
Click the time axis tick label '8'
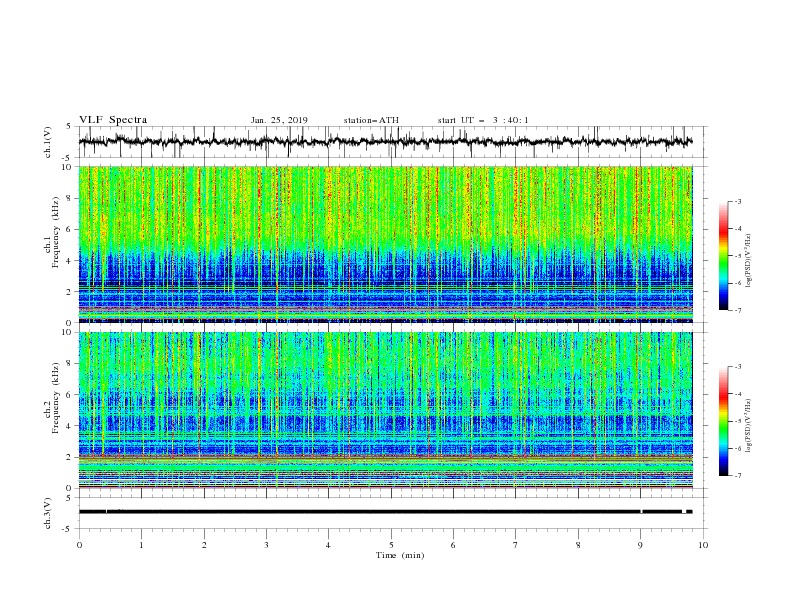(x=578, y=545)
